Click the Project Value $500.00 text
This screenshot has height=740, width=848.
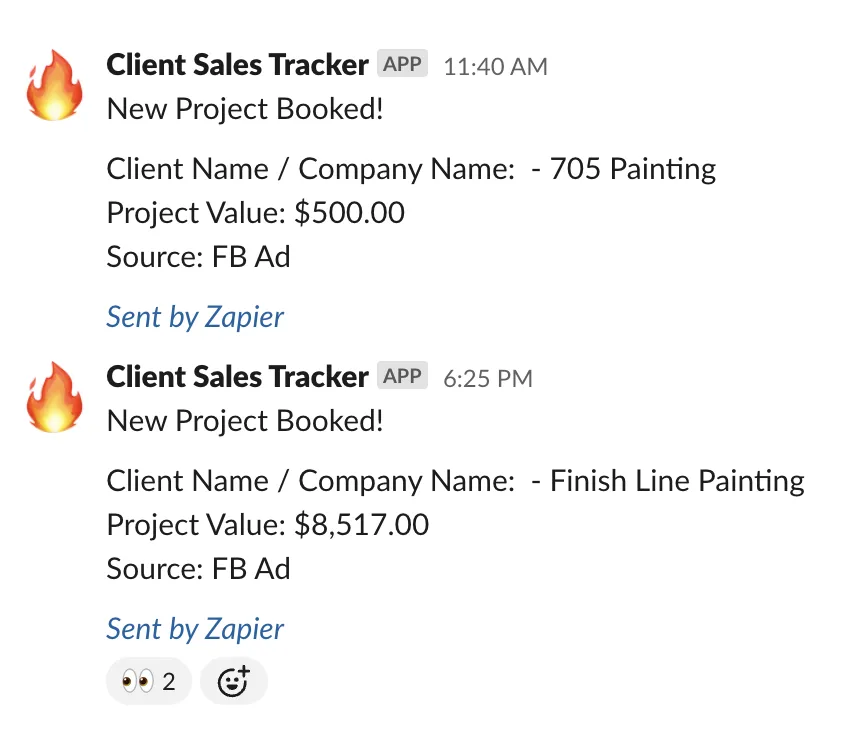[x=255, y=213]
